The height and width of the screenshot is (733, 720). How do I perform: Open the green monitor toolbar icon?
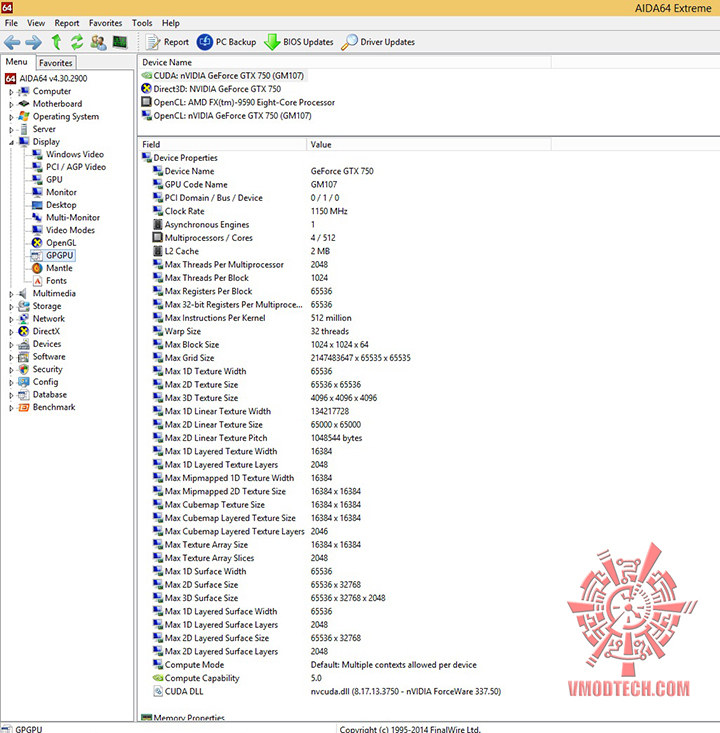(x=120, y=42)
